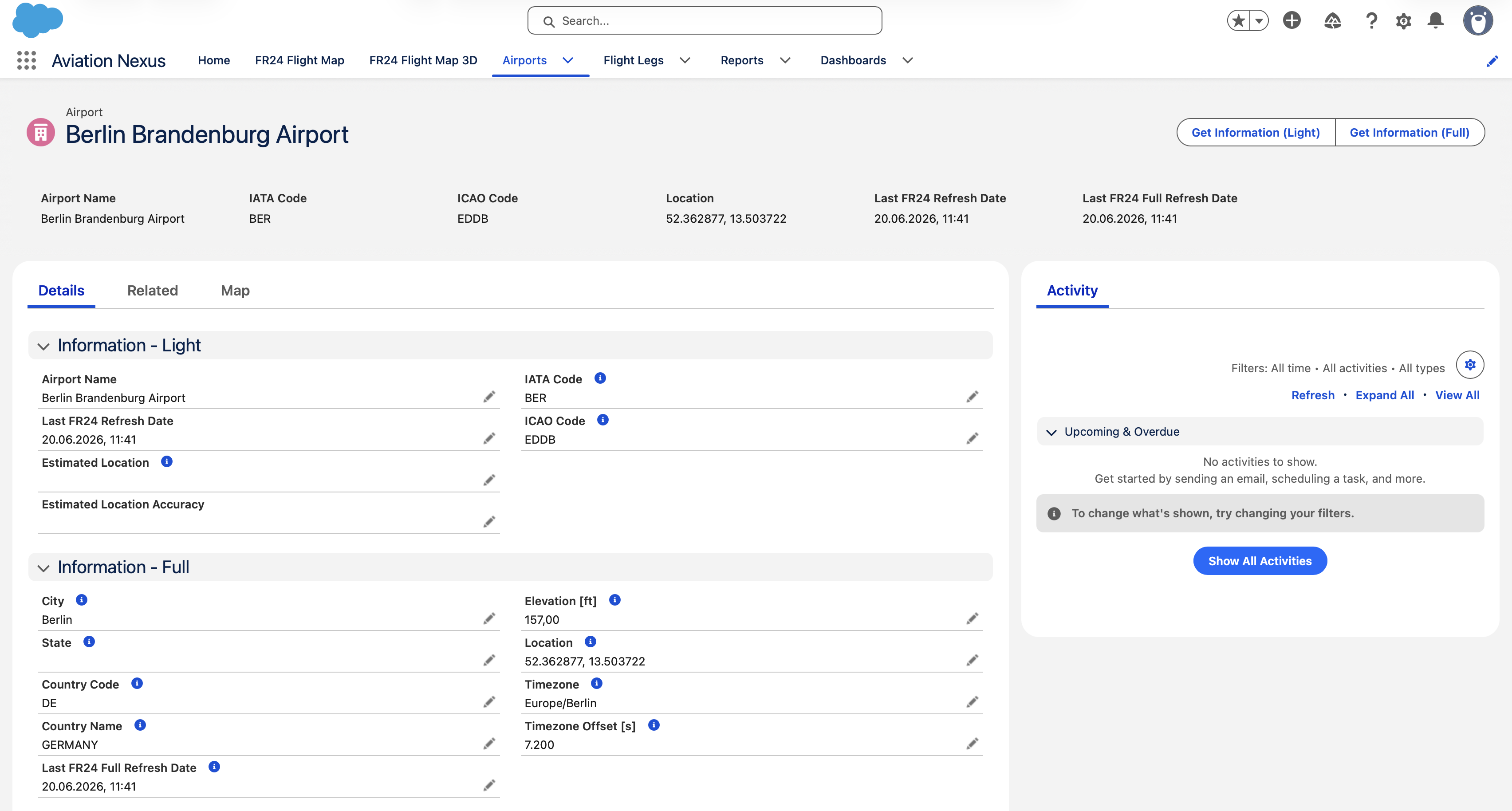
Task: Edit Last FR24 Full Refresh Date pencil
Action: pyautogui.click(x=489, y=786)
